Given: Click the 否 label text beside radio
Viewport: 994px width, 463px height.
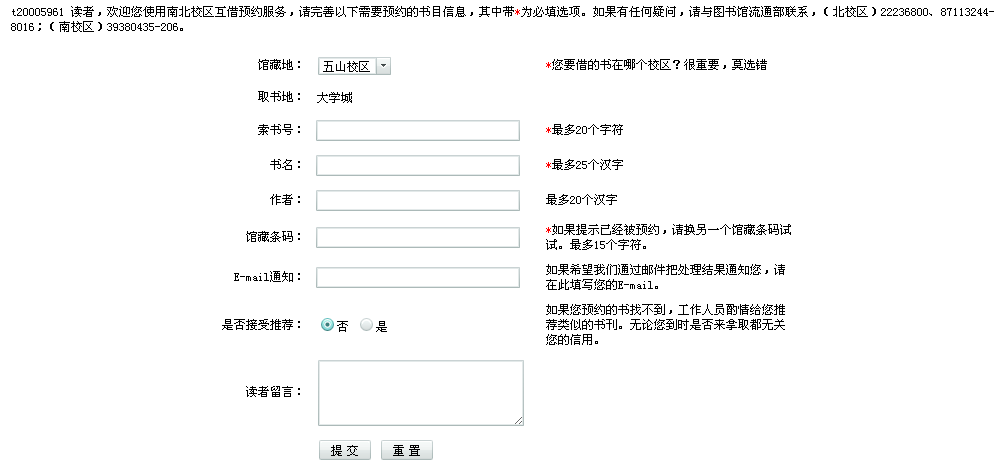Looking at the screenshot, I should tap(342, 327).
